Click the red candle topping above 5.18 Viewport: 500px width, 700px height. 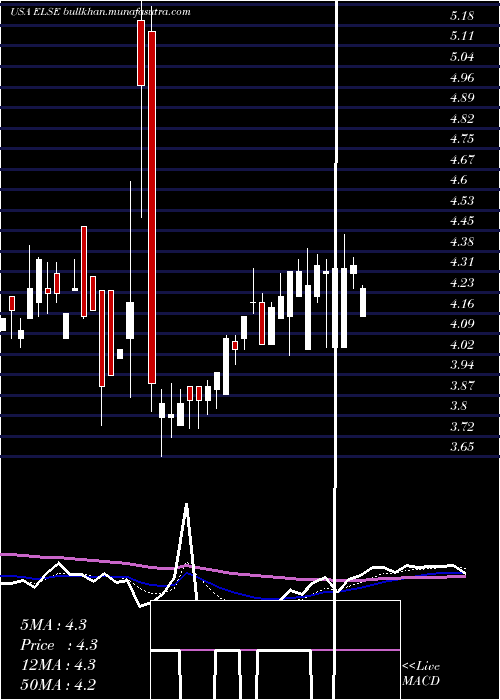pyautogui.click(x=141, y=53)
